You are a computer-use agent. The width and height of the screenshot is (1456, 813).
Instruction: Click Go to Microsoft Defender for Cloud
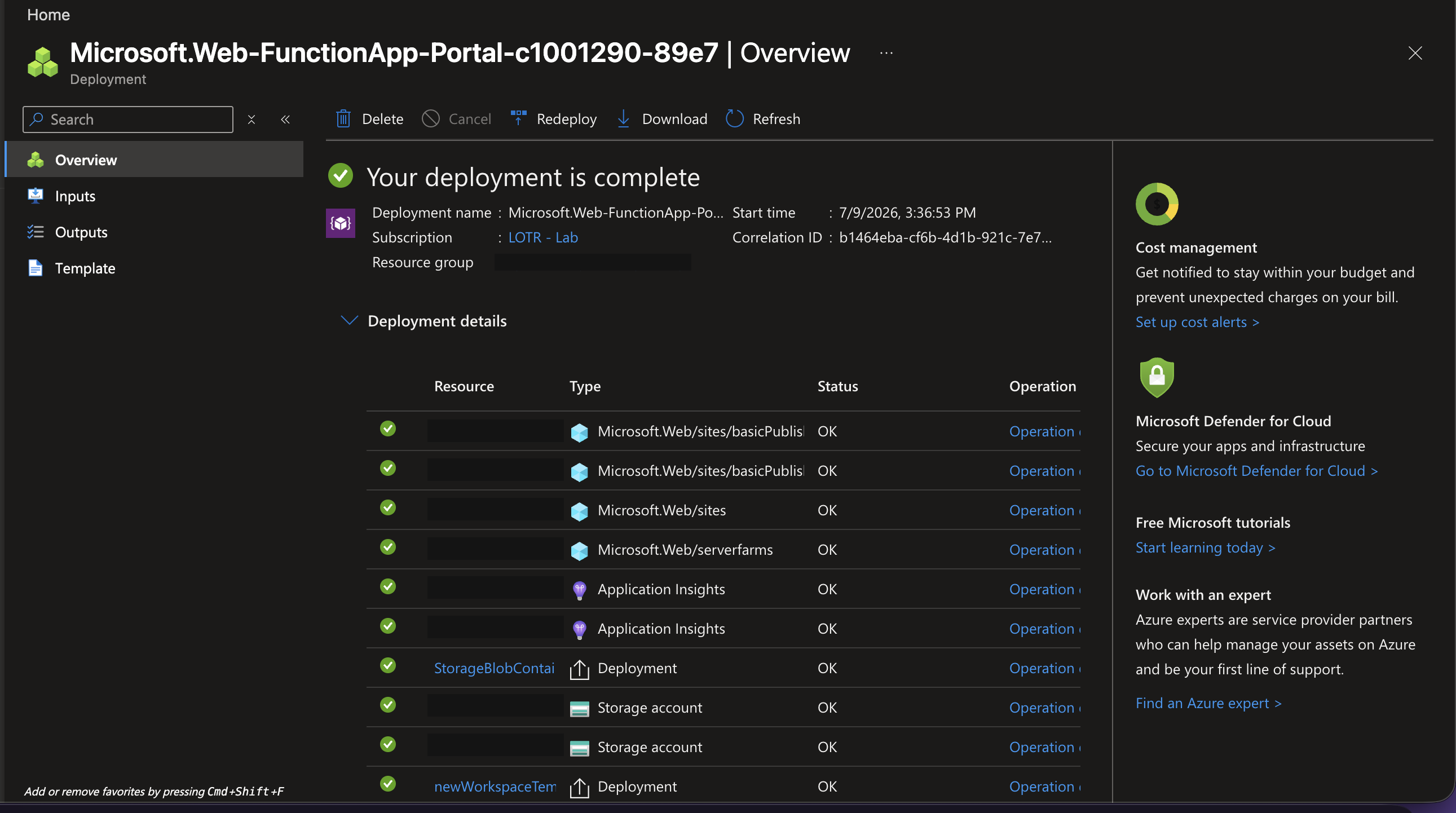tap(1256, 471)
